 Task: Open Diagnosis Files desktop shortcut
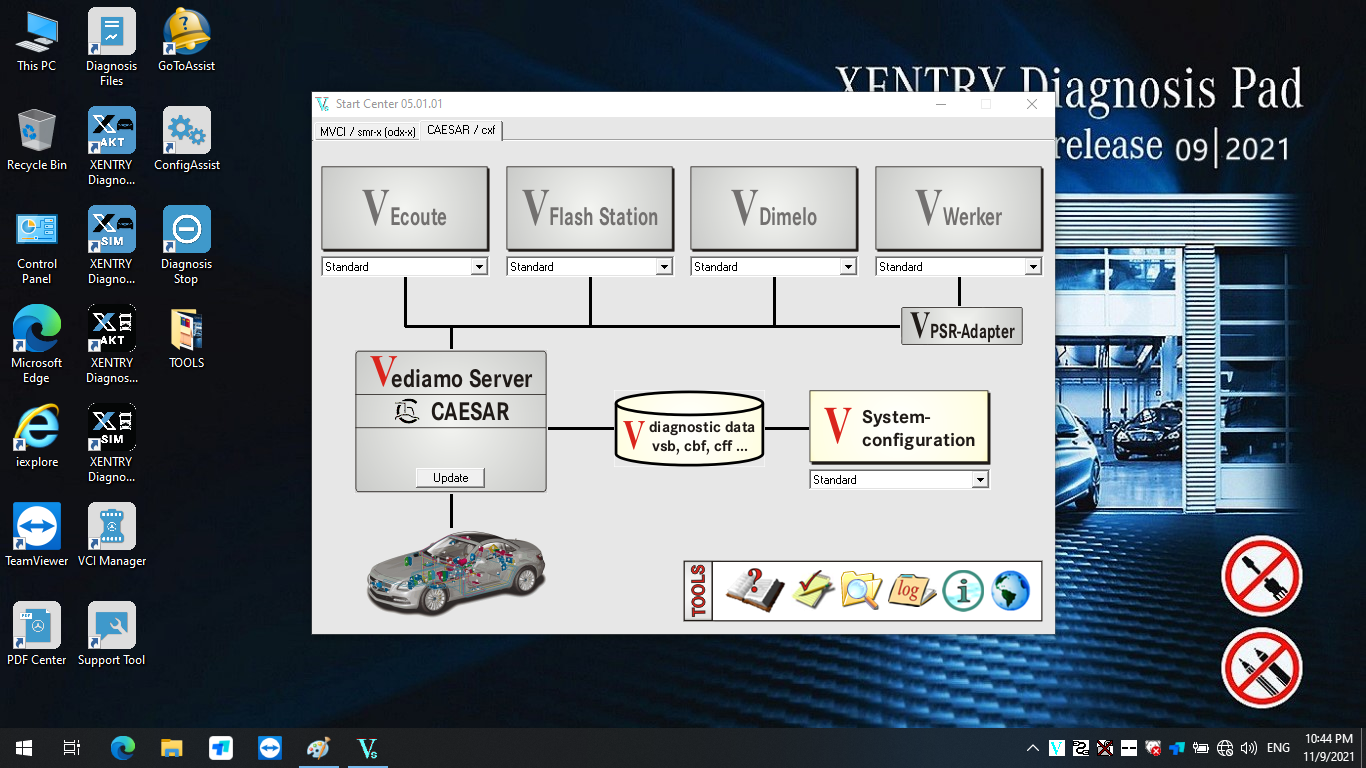pyautogui.click(x=111, y=46)
